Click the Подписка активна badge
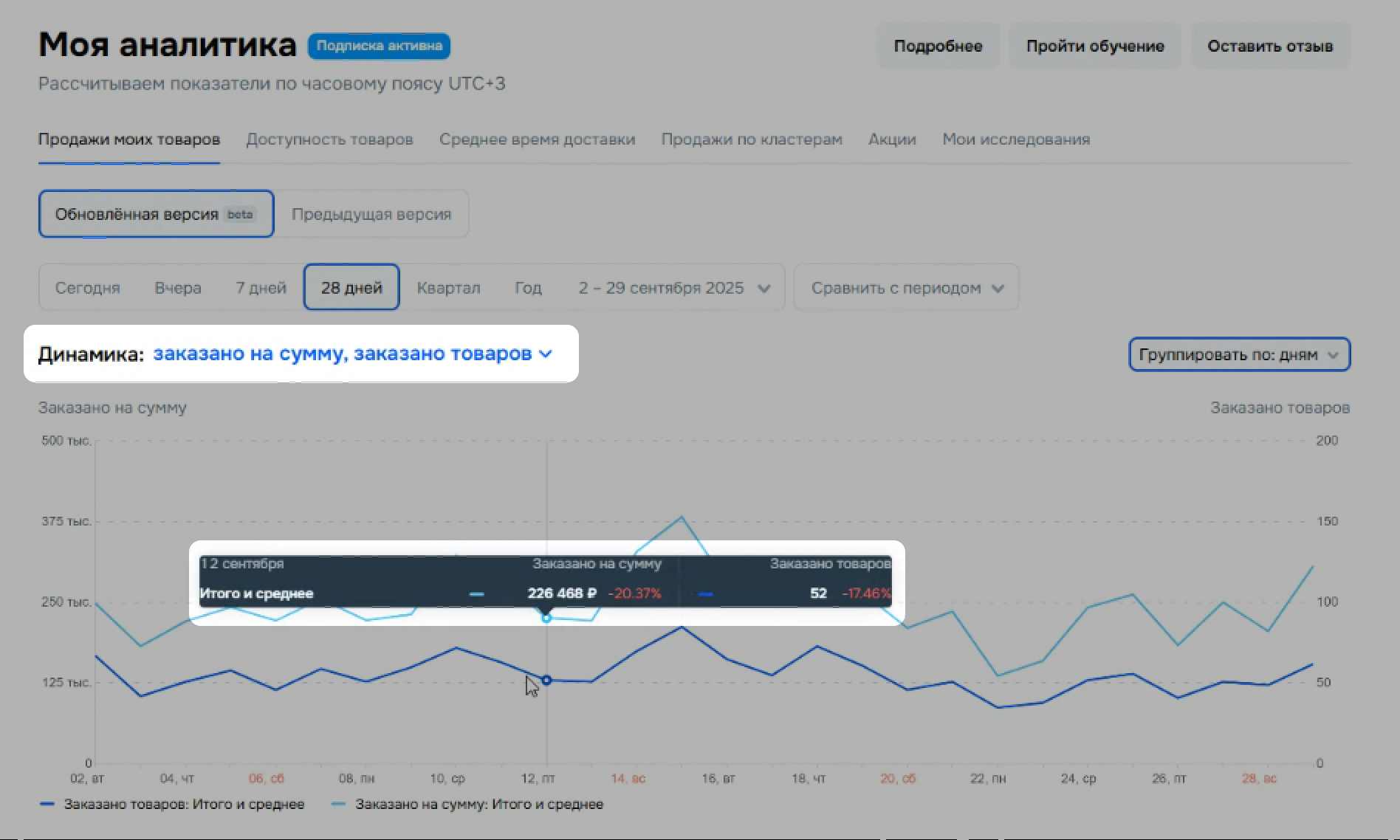 pos(379,46)
